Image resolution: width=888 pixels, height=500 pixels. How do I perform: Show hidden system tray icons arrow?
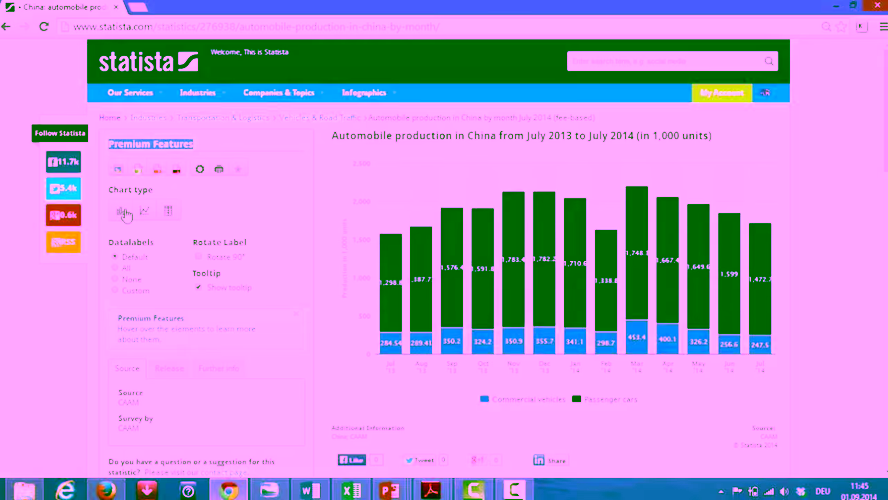(720, 492)
